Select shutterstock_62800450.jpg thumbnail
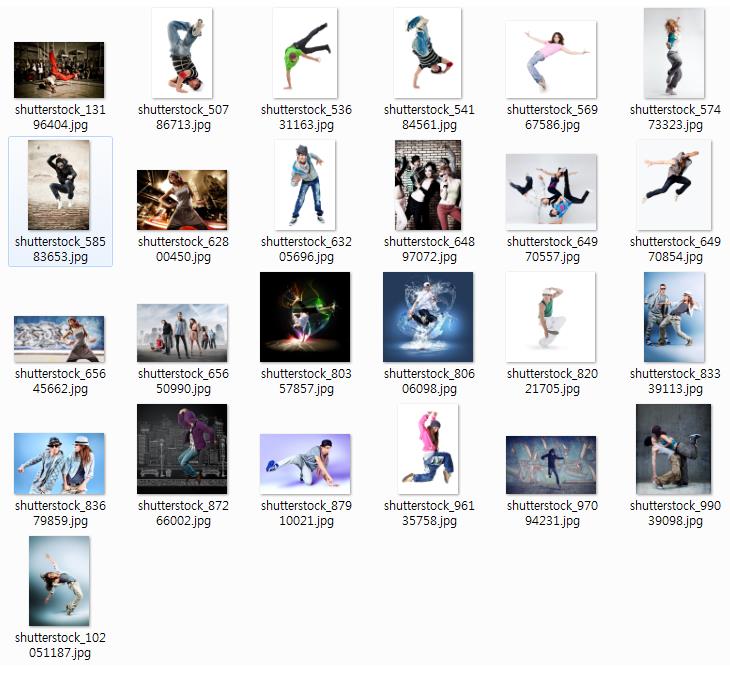 click(x=182, y=200)
